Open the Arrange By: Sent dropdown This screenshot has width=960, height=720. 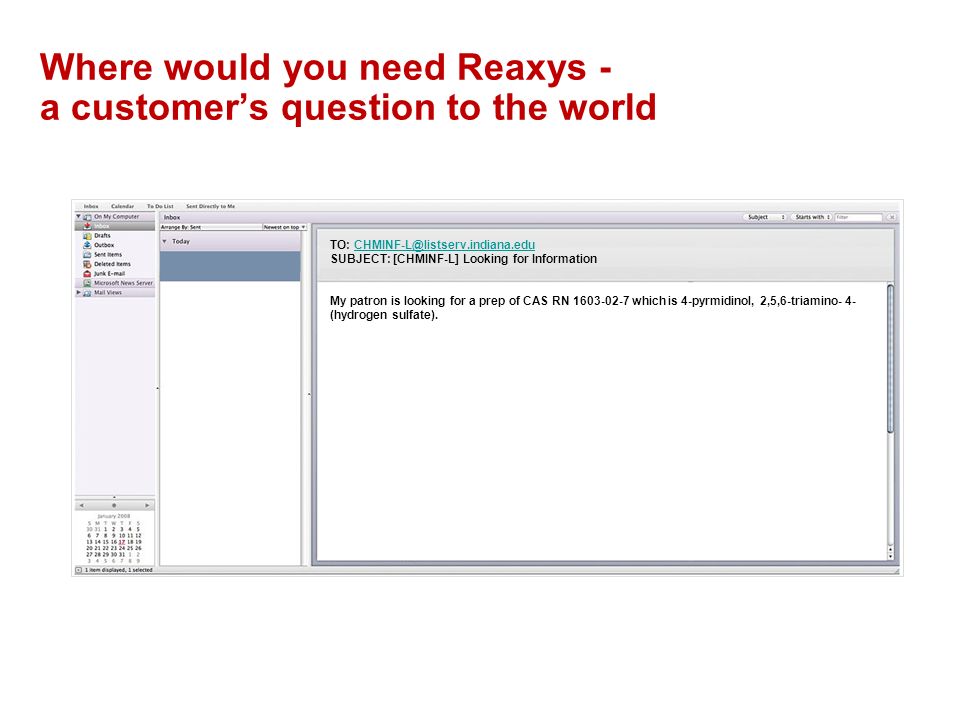[211, 227]
